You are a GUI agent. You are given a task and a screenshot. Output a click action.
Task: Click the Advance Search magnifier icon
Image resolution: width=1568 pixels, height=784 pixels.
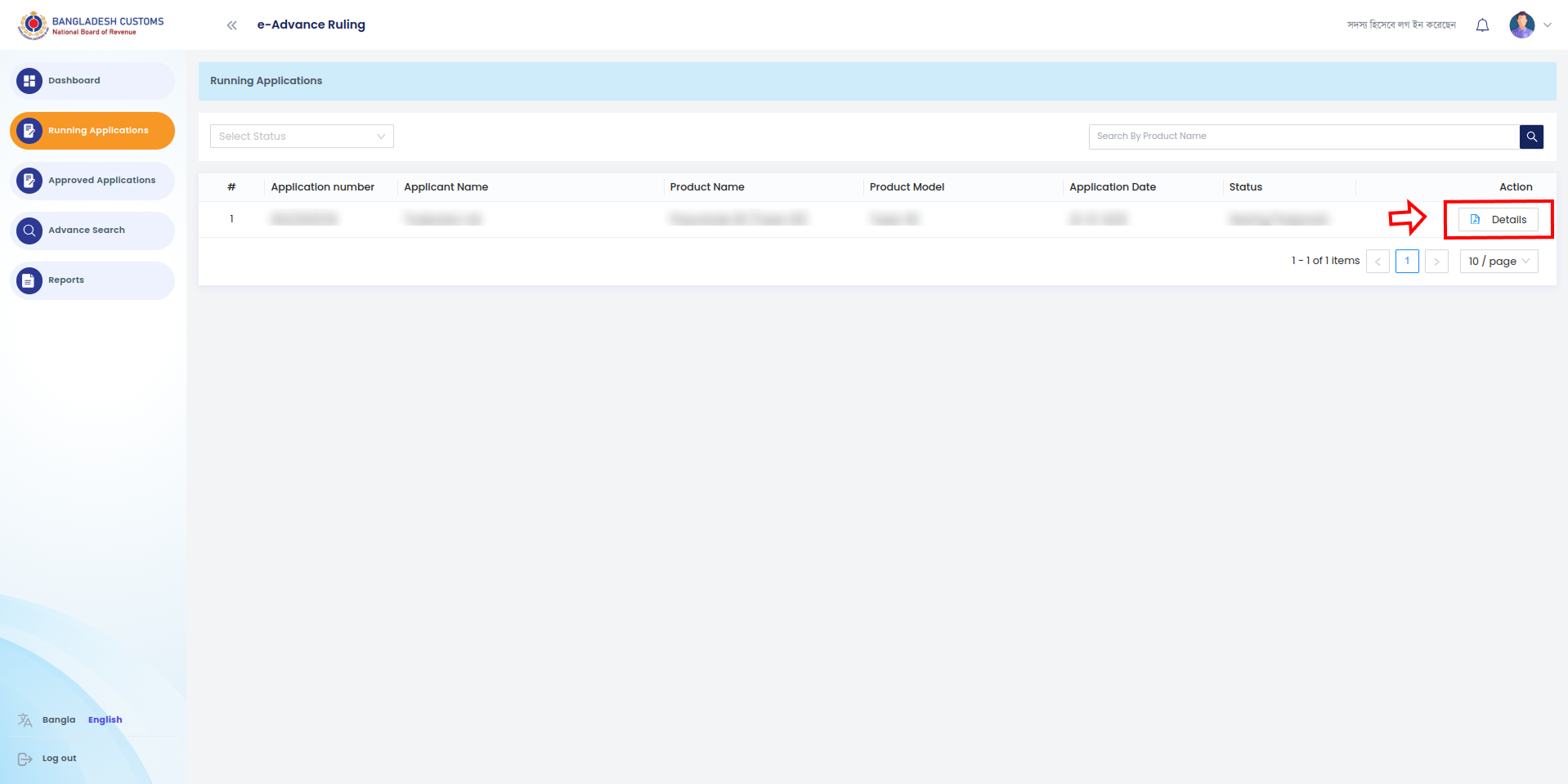pos(29,231)
